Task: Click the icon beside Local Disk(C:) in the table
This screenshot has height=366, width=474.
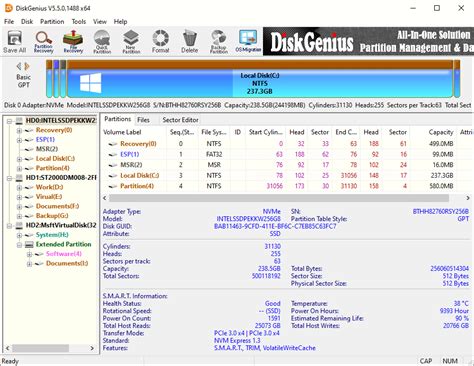Action: tap(113, 176)
